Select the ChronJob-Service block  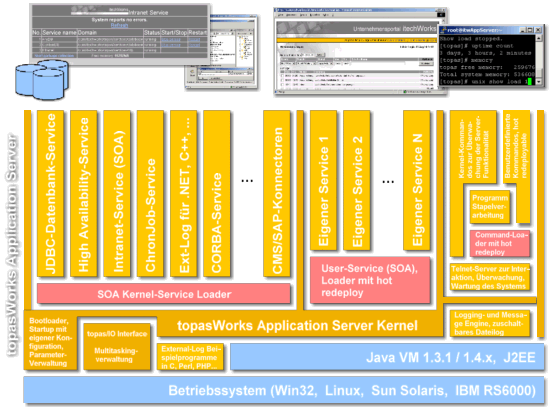pos(150,193)
